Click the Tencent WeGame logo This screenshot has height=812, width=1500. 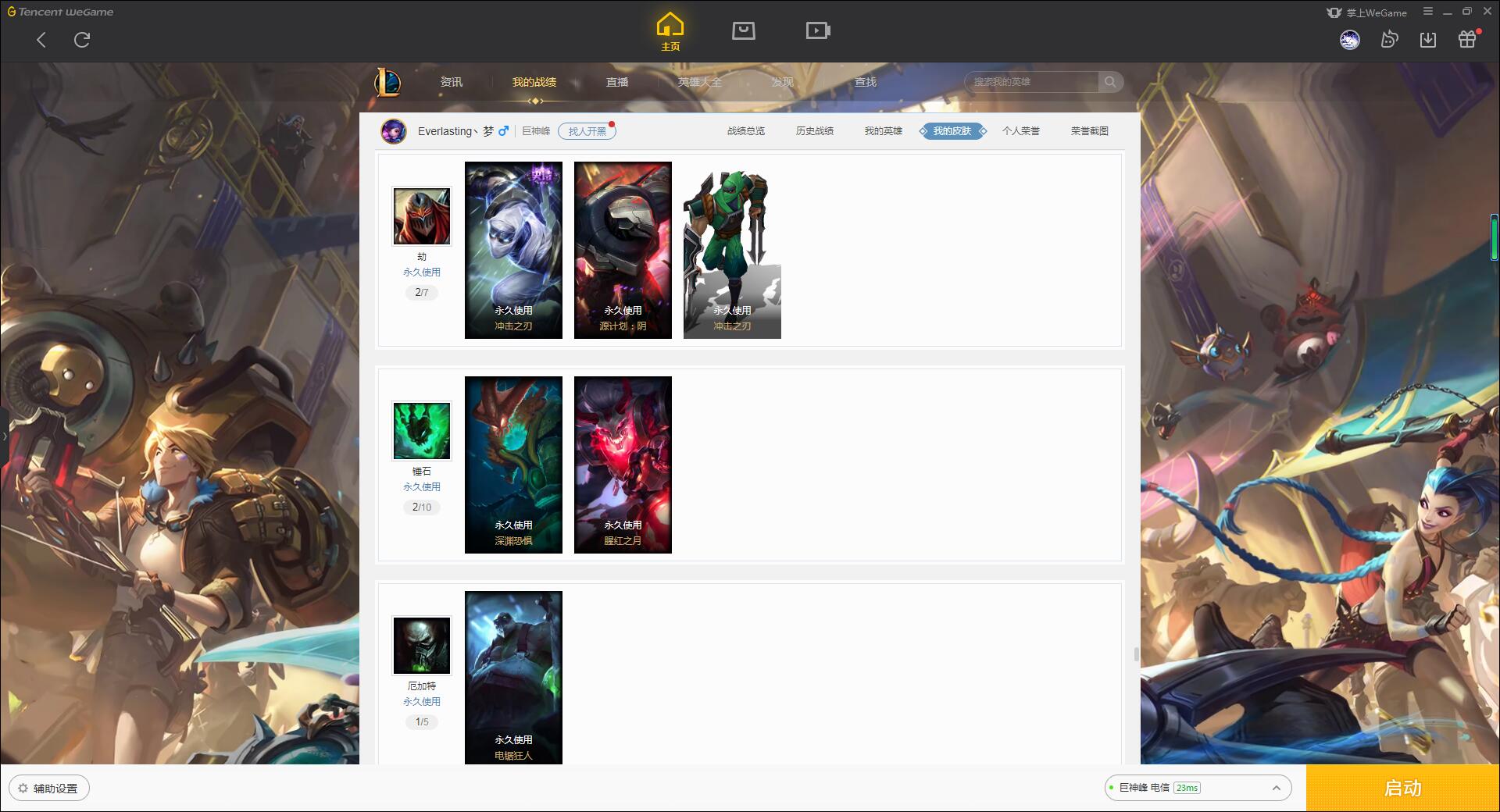pyautogui.click(x=61, y=12)
